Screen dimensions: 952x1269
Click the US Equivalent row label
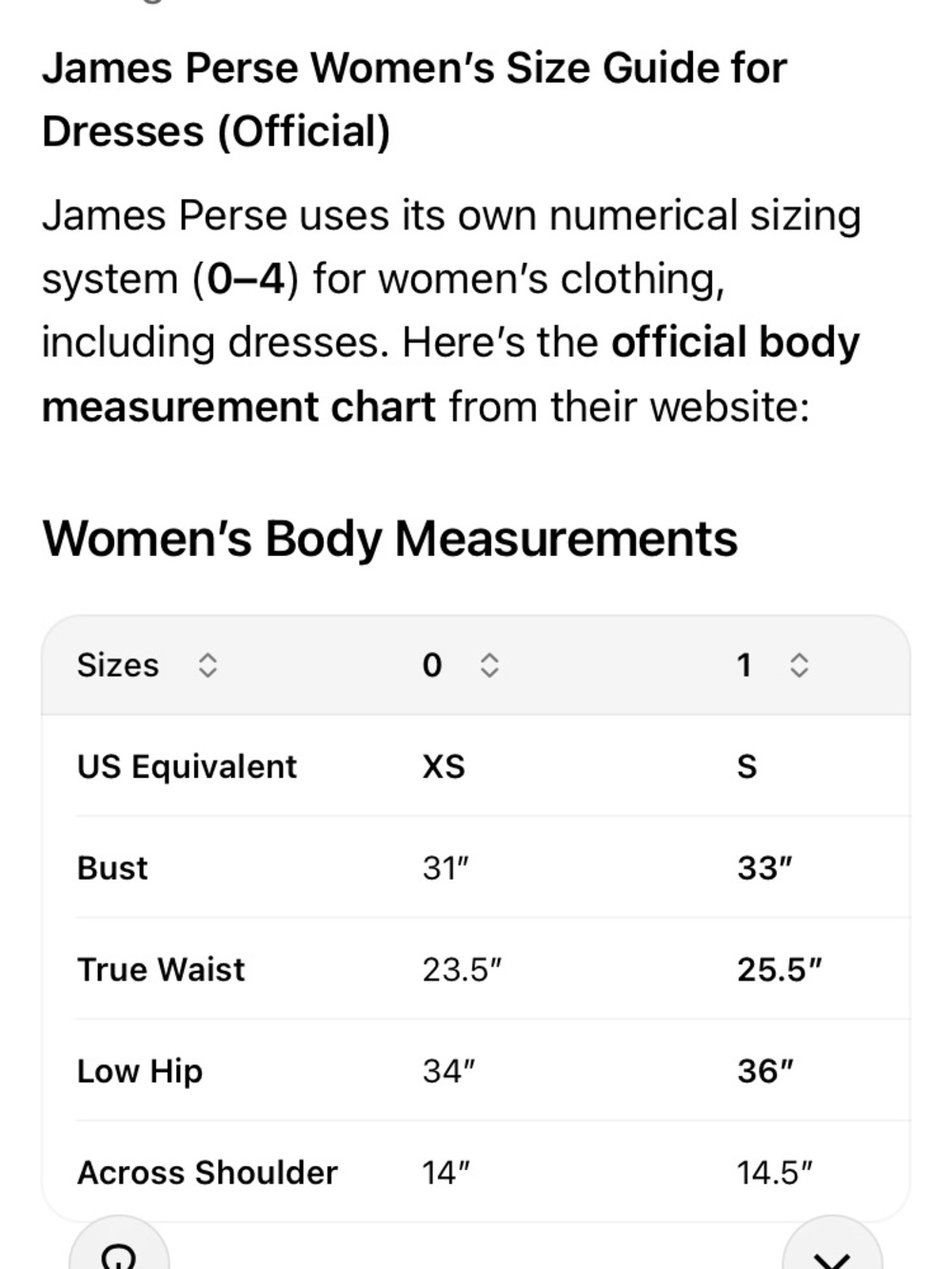coord(187,766)
